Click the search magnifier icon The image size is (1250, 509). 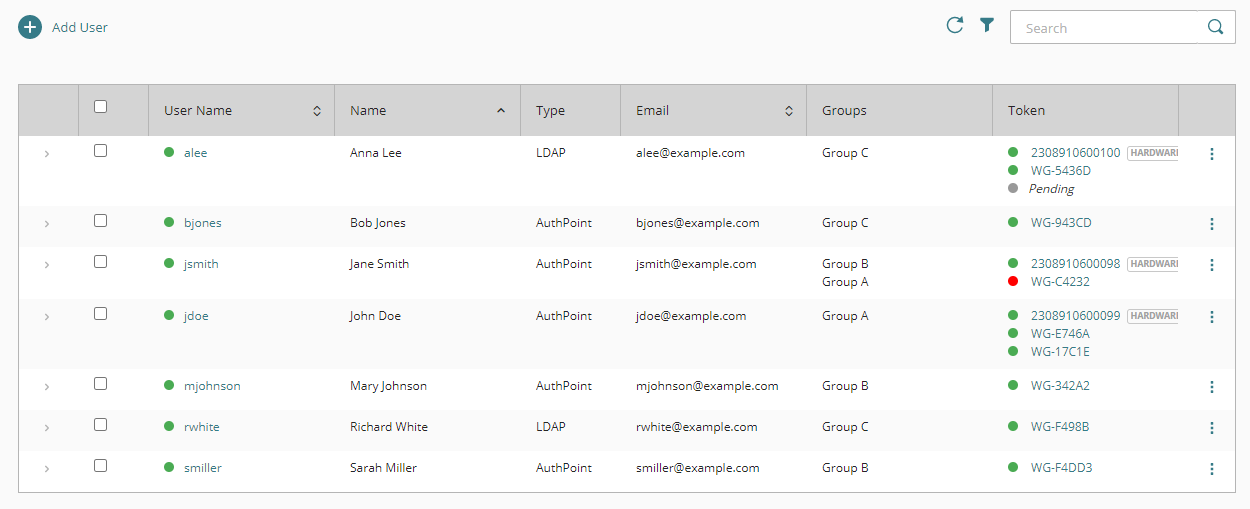(1215, 28)
